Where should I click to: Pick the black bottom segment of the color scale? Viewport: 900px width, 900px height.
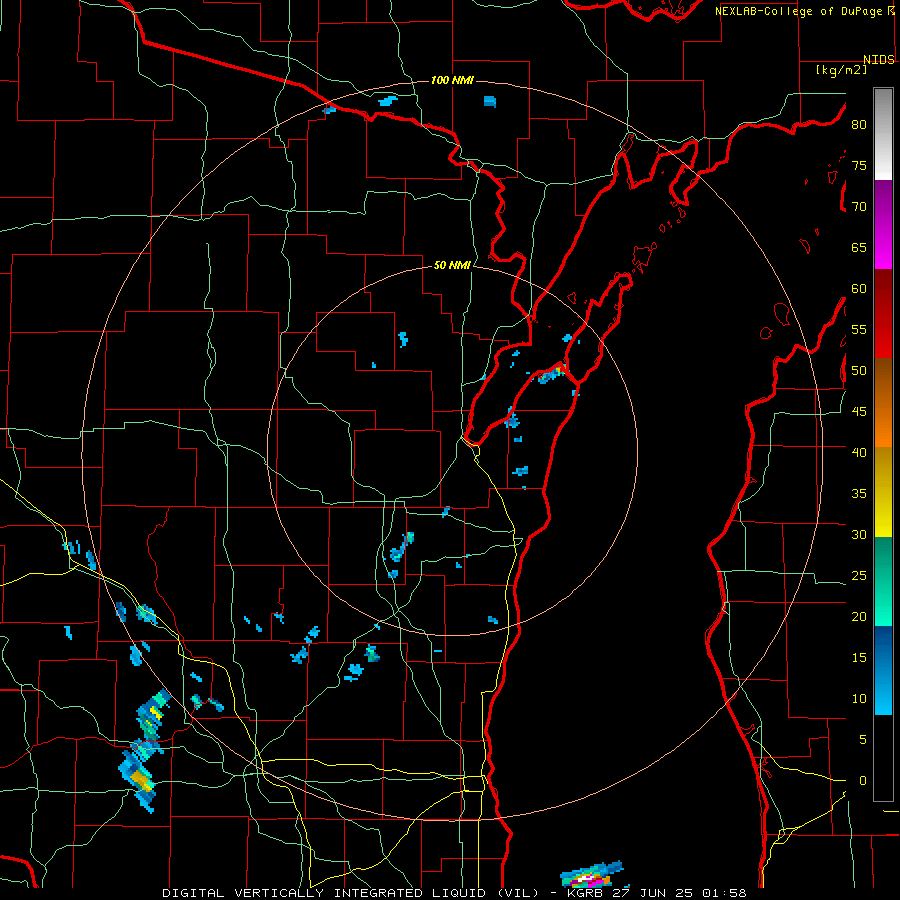[883, 758]
